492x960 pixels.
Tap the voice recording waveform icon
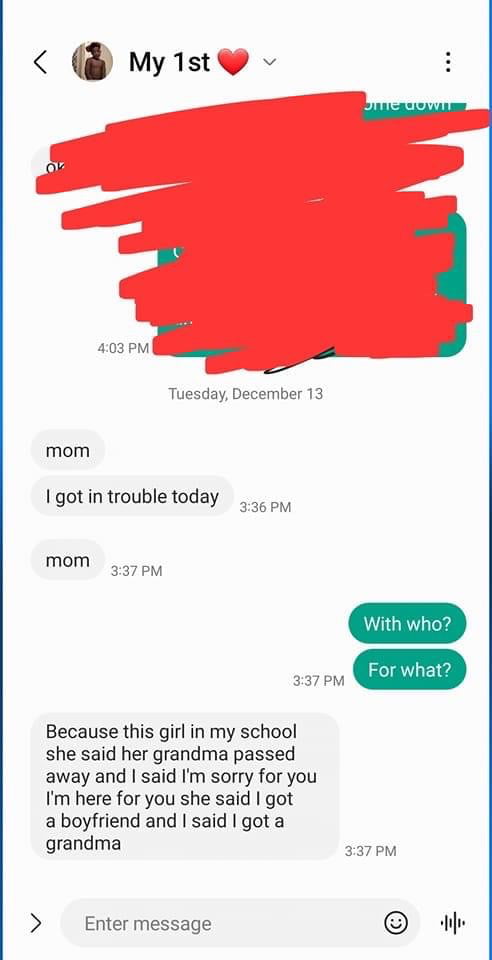[x=453, y=923]
